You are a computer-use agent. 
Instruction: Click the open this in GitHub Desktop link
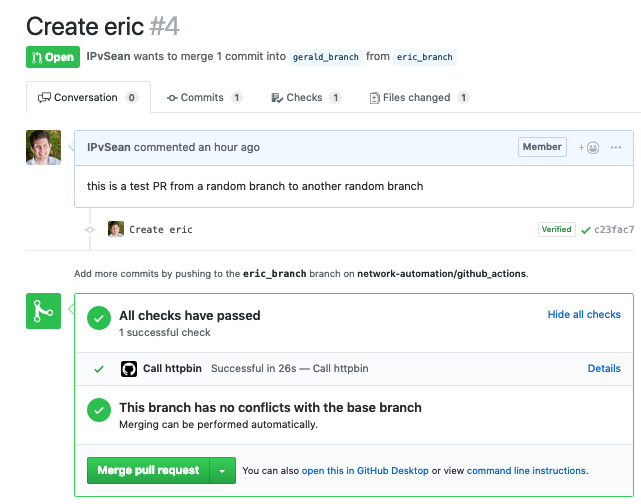[x=365, y=471]
